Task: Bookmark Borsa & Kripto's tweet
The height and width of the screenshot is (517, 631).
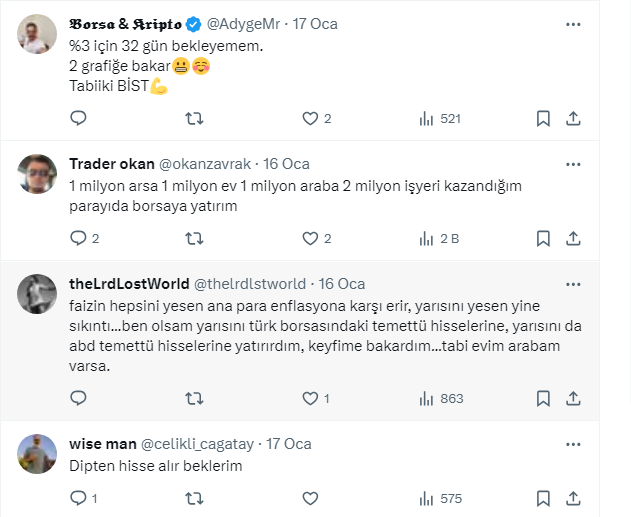Action: (x=543, y=119)
